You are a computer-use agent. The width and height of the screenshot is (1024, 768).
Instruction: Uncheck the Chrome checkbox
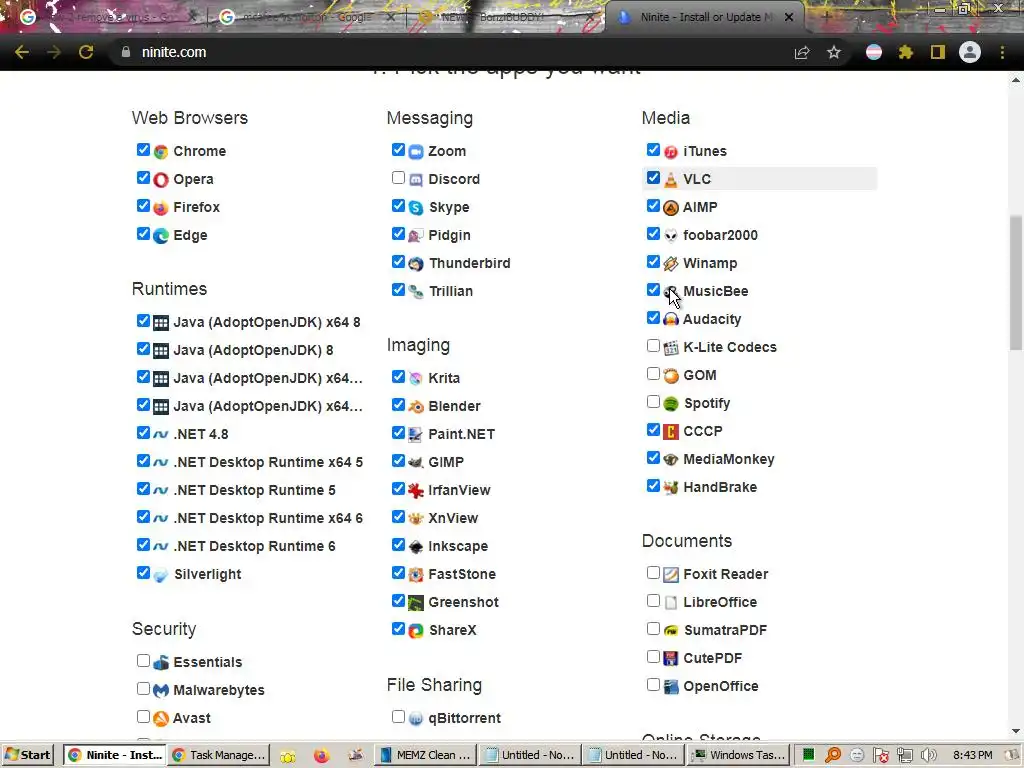(143, 150)
